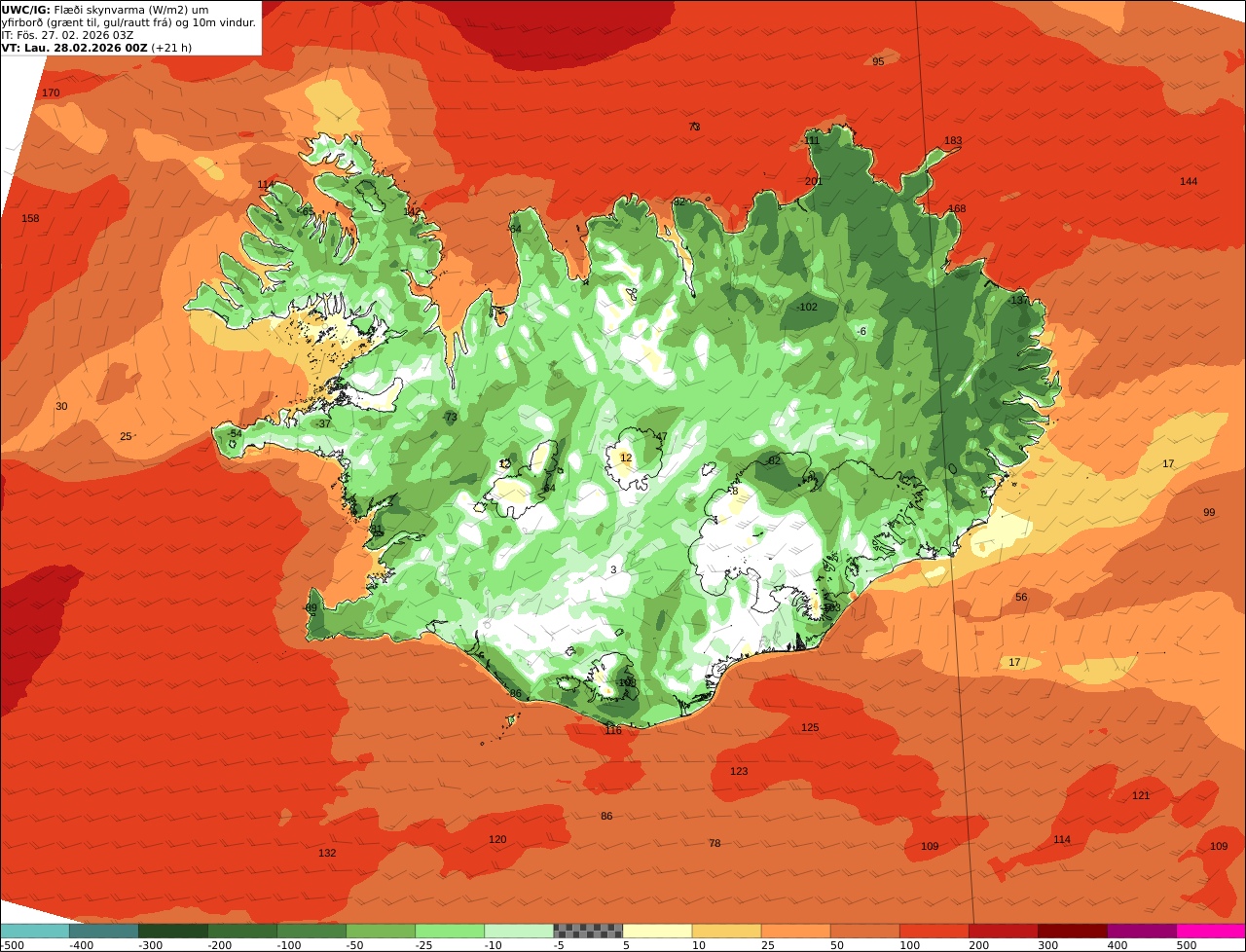Select the pale yellow swatch from 5 to 10
Image resolution: width=1246 pixels, height=952 pixels.
[657, 931]
